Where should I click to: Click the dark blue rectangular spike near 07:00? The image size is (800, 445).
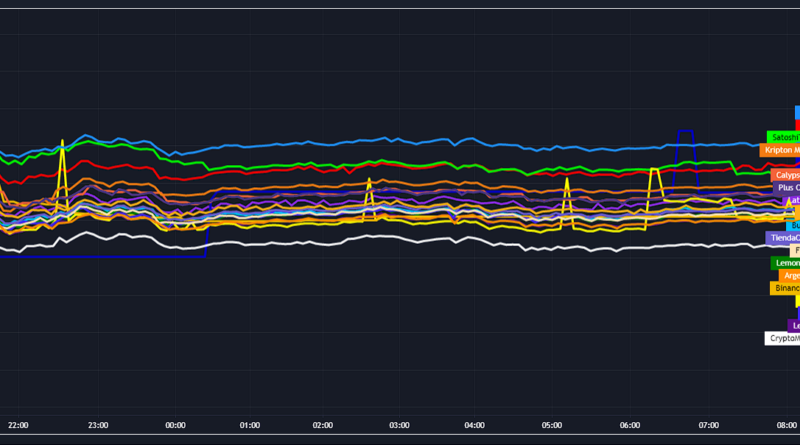coord(685,131)
